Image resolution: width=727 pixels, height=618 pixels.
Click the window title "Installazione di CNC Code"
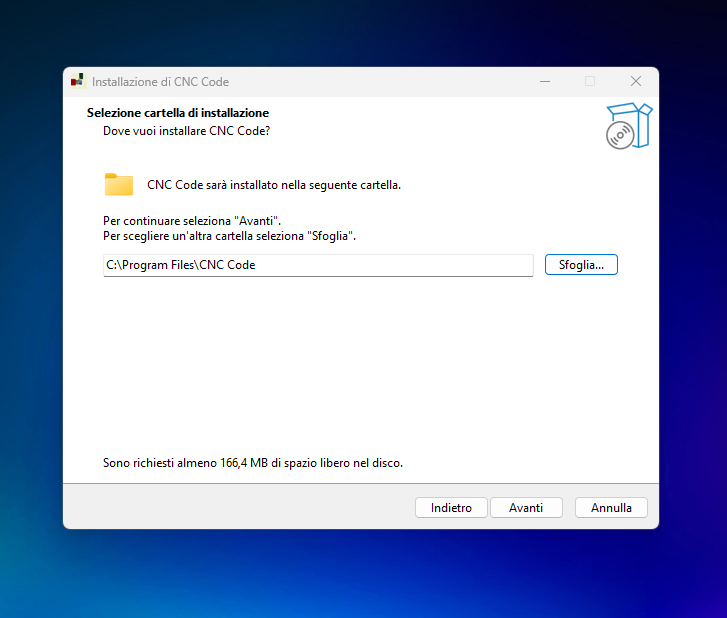point(160,82)
